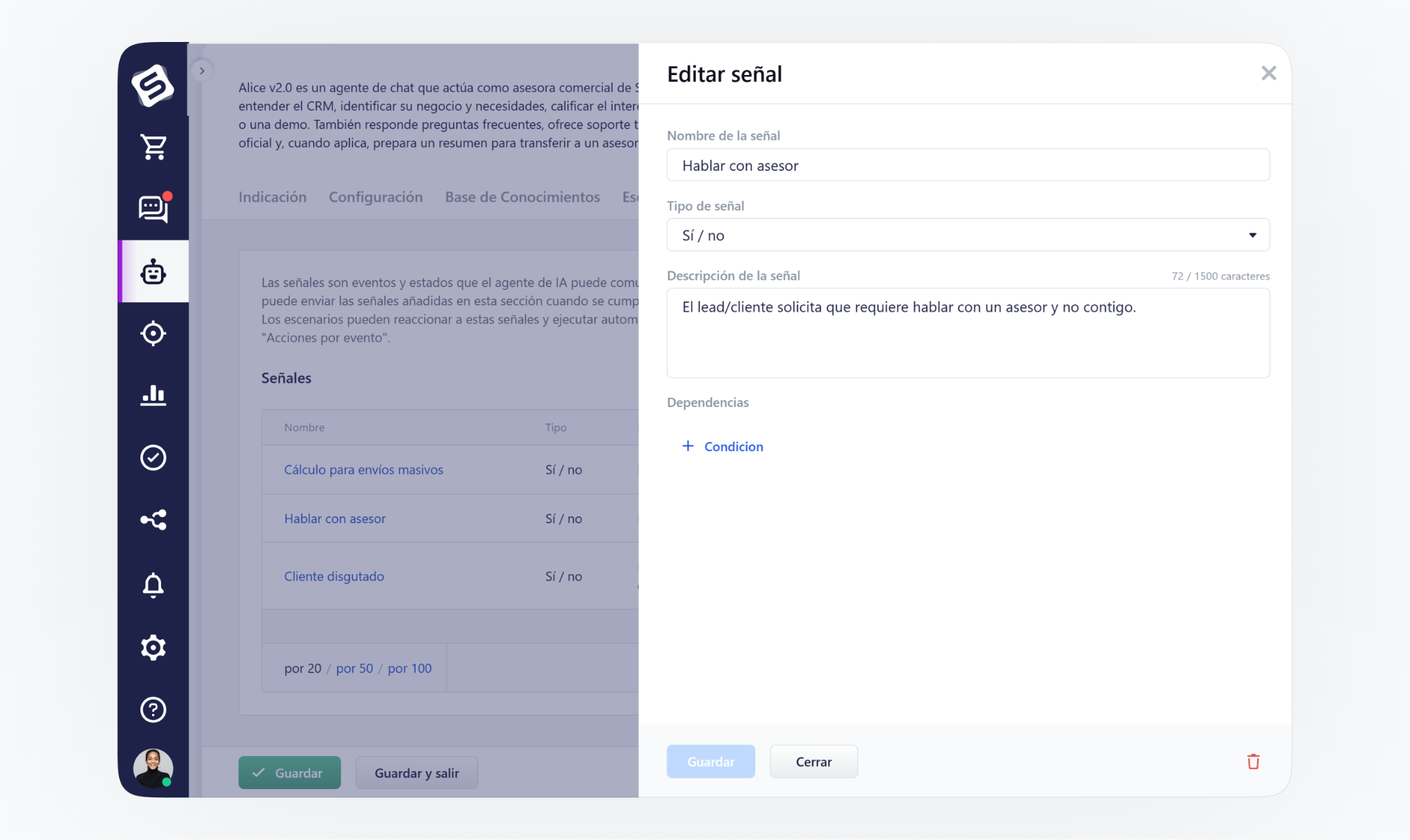Image resolution: width=1410 pixels, height=840 pixels.
Task: Show por 50 items per page
Action: 354,668
